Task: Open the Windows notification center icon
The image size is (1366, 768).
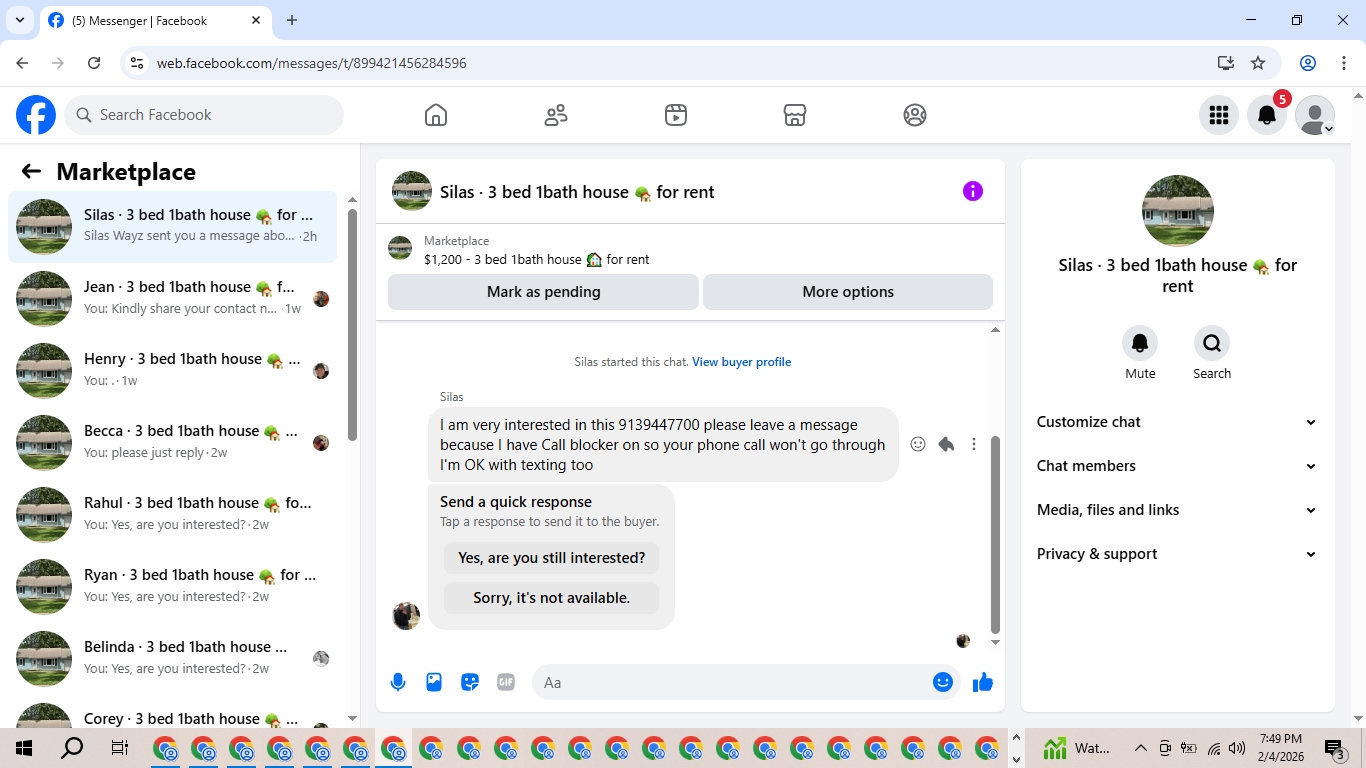Action: (1335, 748)
